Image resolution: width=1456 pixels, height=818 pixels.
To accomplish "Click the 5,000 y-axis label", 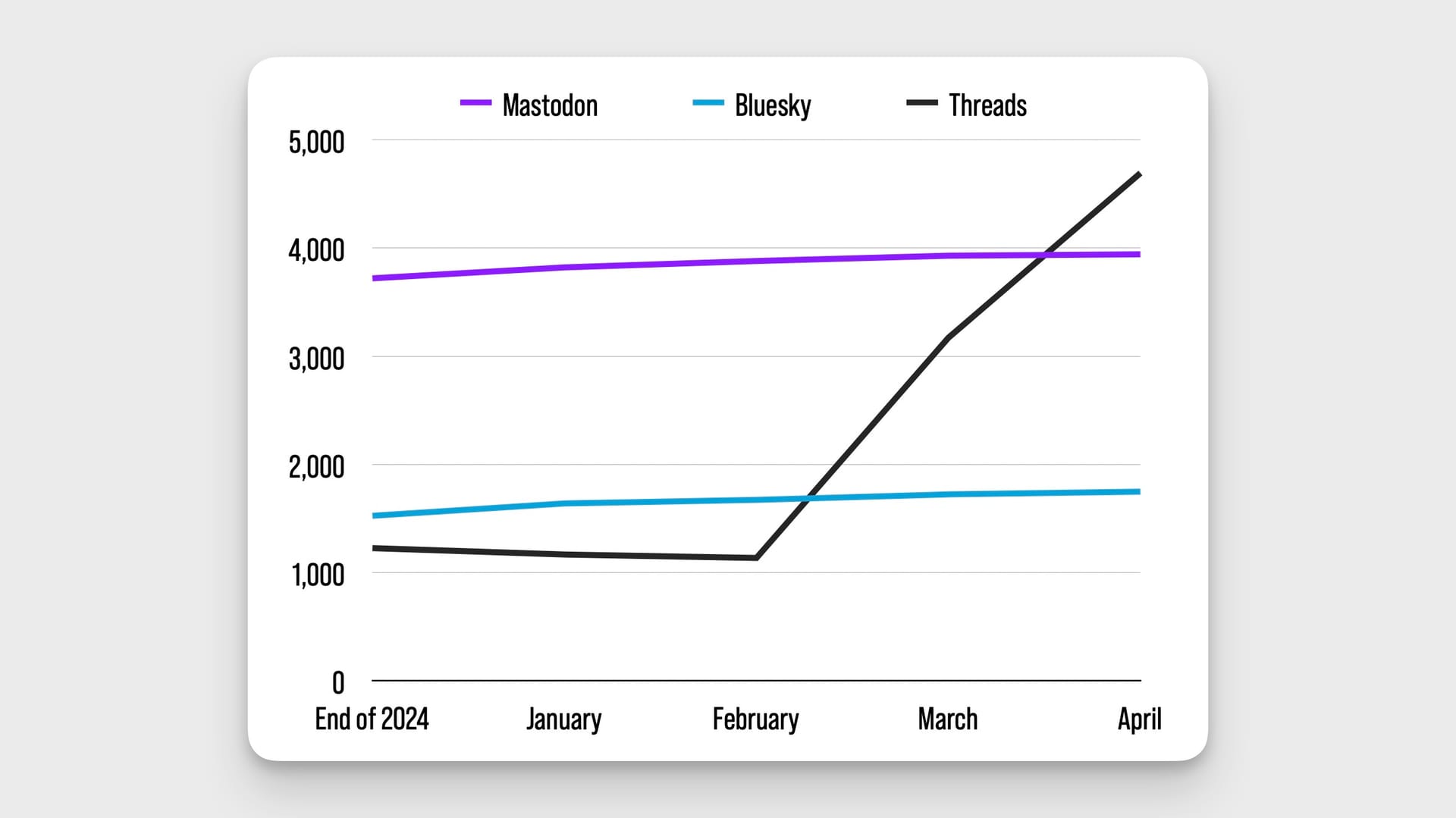I will [316, 143].
